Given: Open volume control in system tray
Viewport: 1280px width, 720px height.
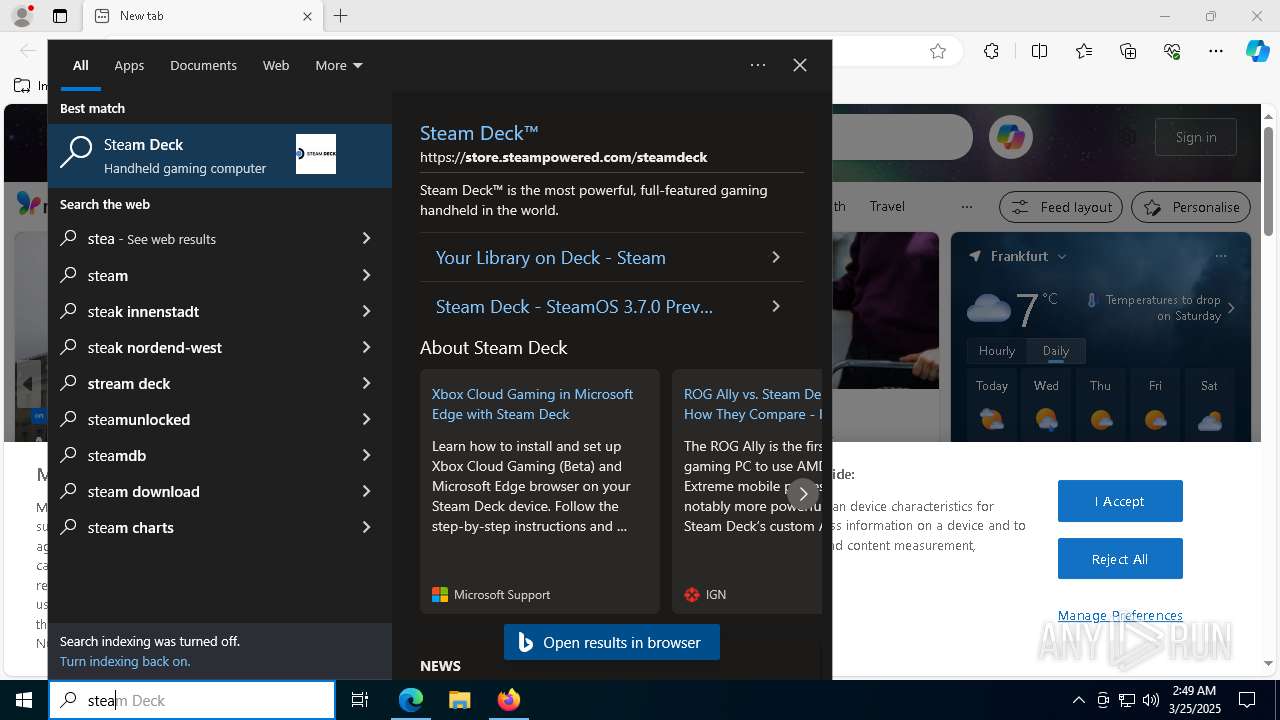Looking at the screenshot, I should [1151, 700].
